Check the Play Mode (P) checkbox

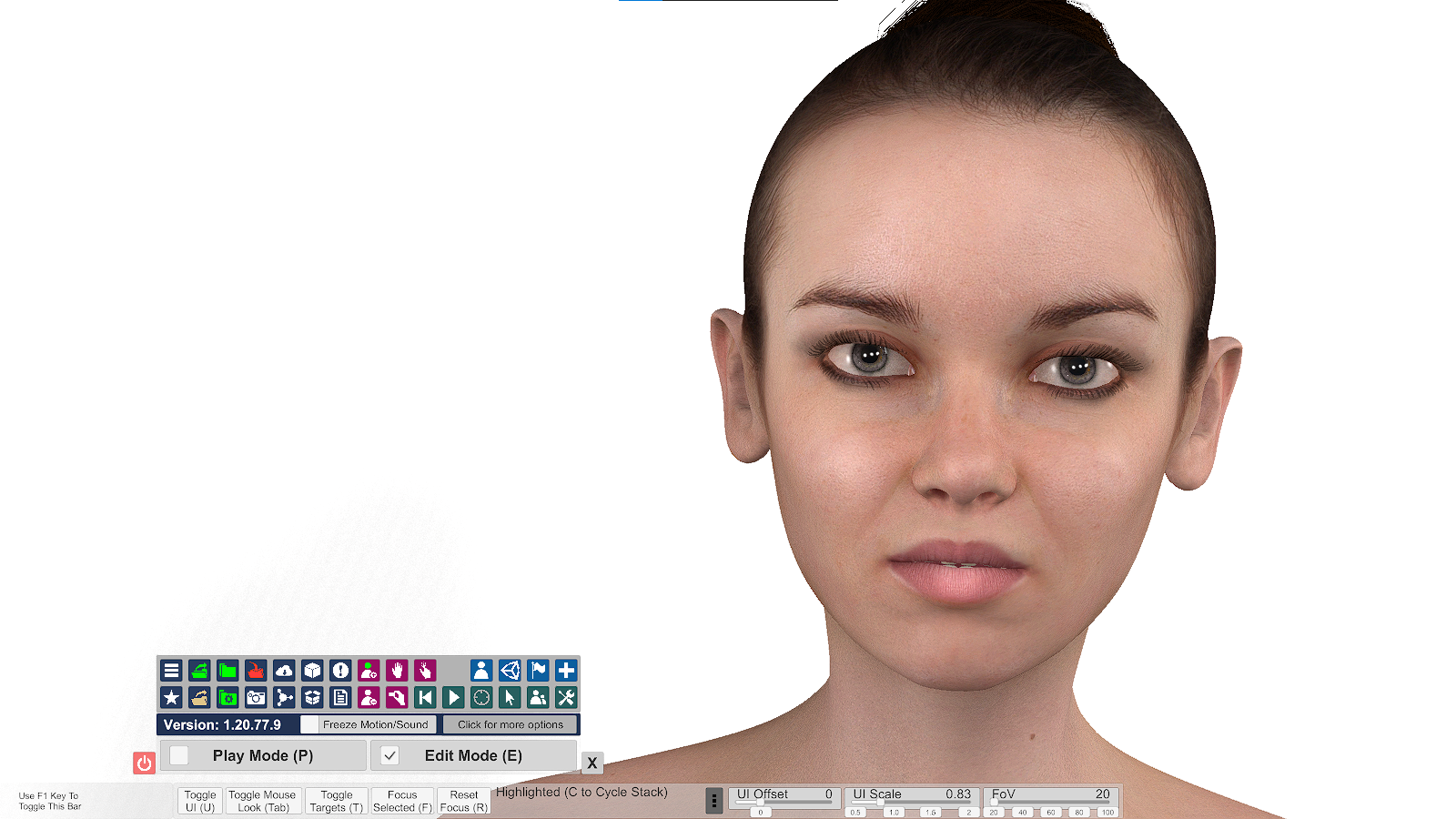[179, 755]
